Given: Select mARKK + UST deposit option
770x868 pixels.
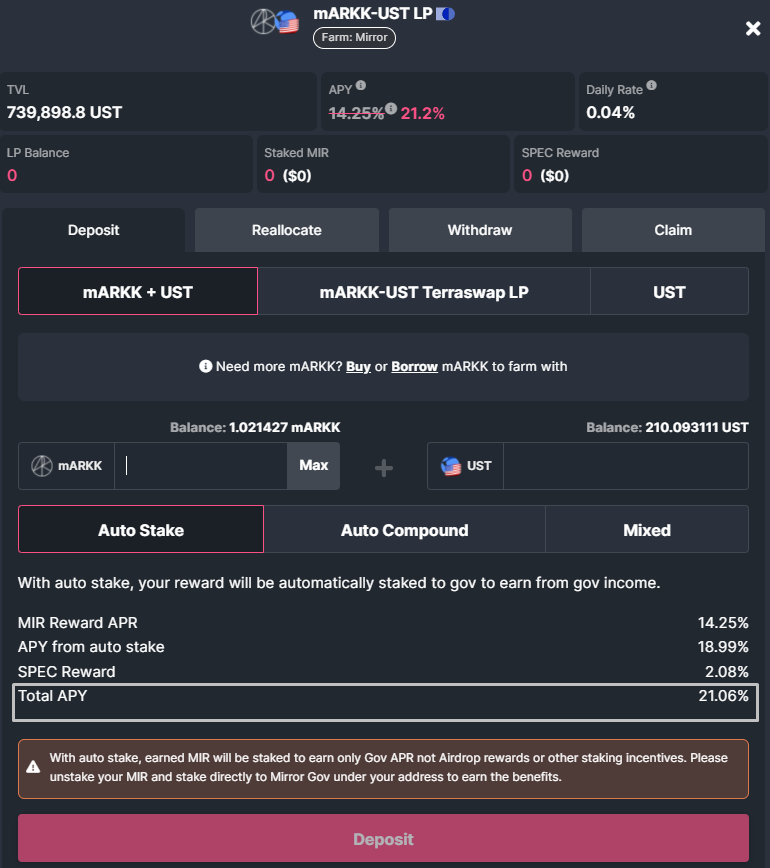Looking at the screenshot, I should (138, 292).
